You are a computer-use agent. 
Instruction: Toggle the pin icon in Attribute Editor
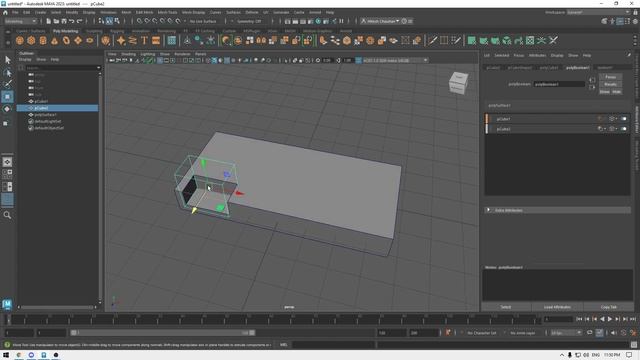coord(629,55)
